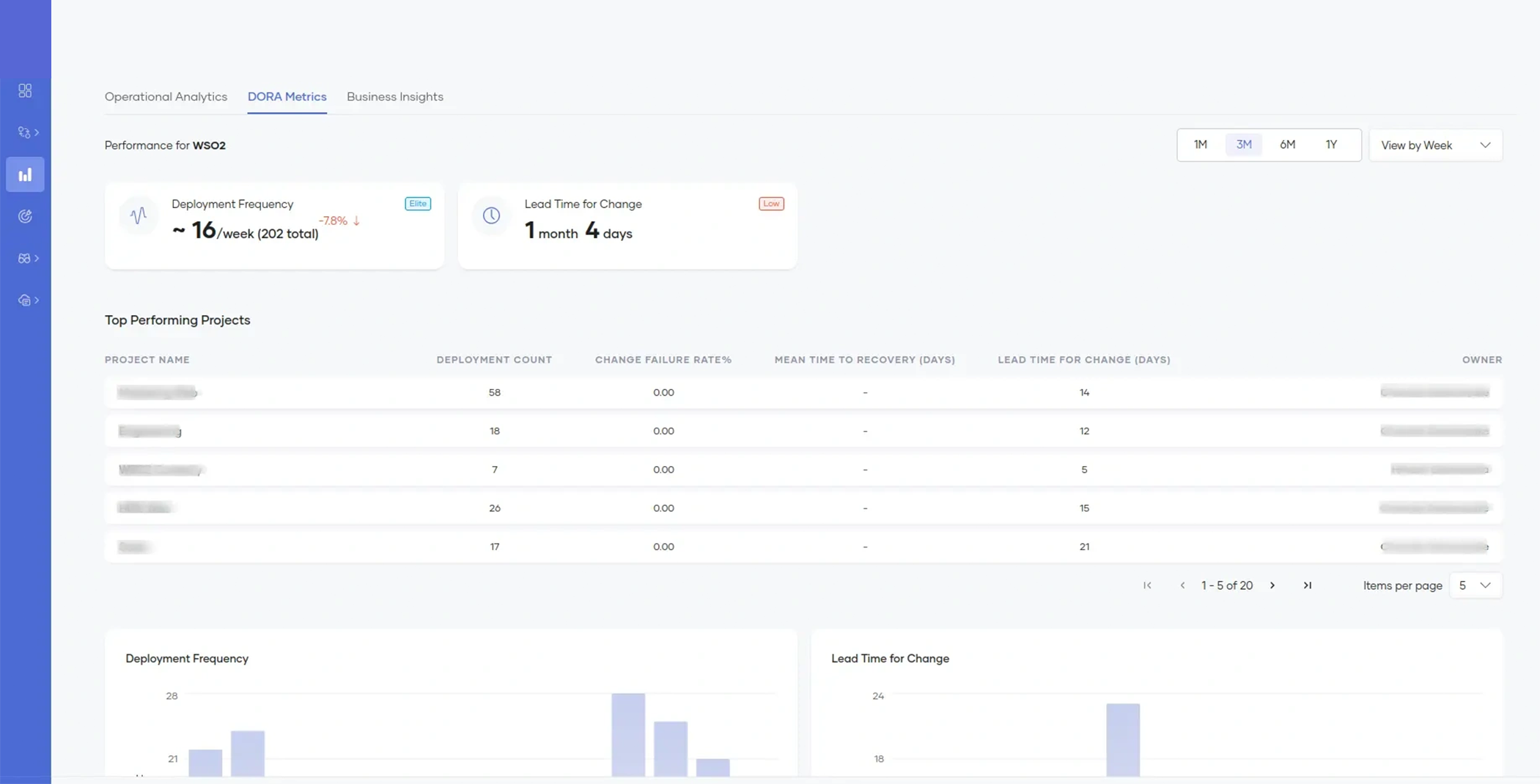The height and width of the screenshot is (784, 1540).
Task: Click the Lead Time clock icon
Action: (491, 215)
